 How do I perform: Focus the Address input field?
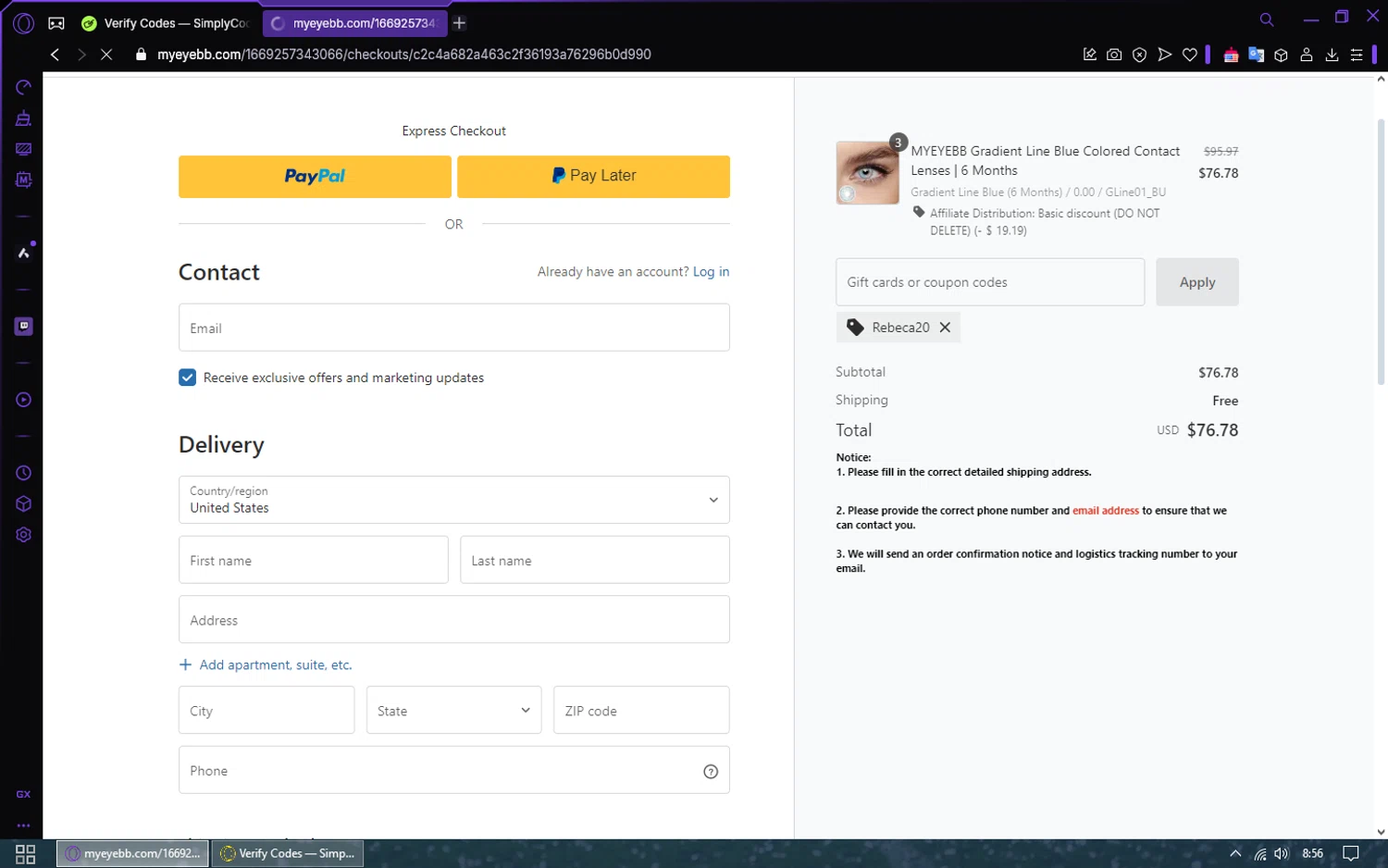[453, 620]
